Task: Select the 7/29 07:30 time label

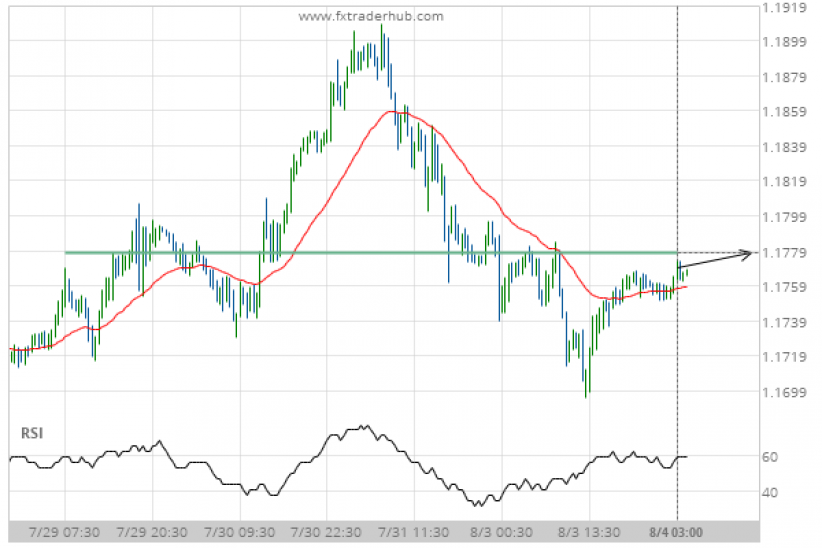Action: point(64,533)
